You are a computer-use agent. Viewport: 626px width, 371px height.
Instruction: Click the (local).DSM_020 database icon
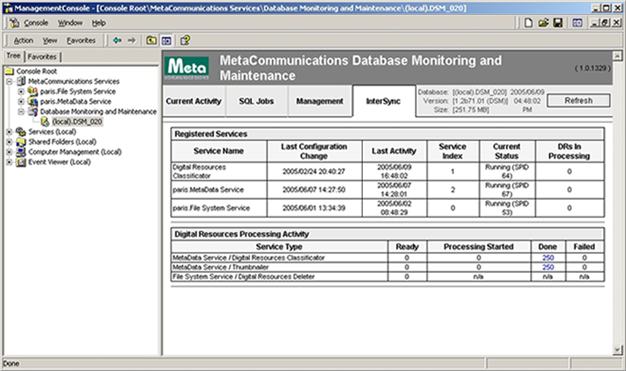[45, 121]
